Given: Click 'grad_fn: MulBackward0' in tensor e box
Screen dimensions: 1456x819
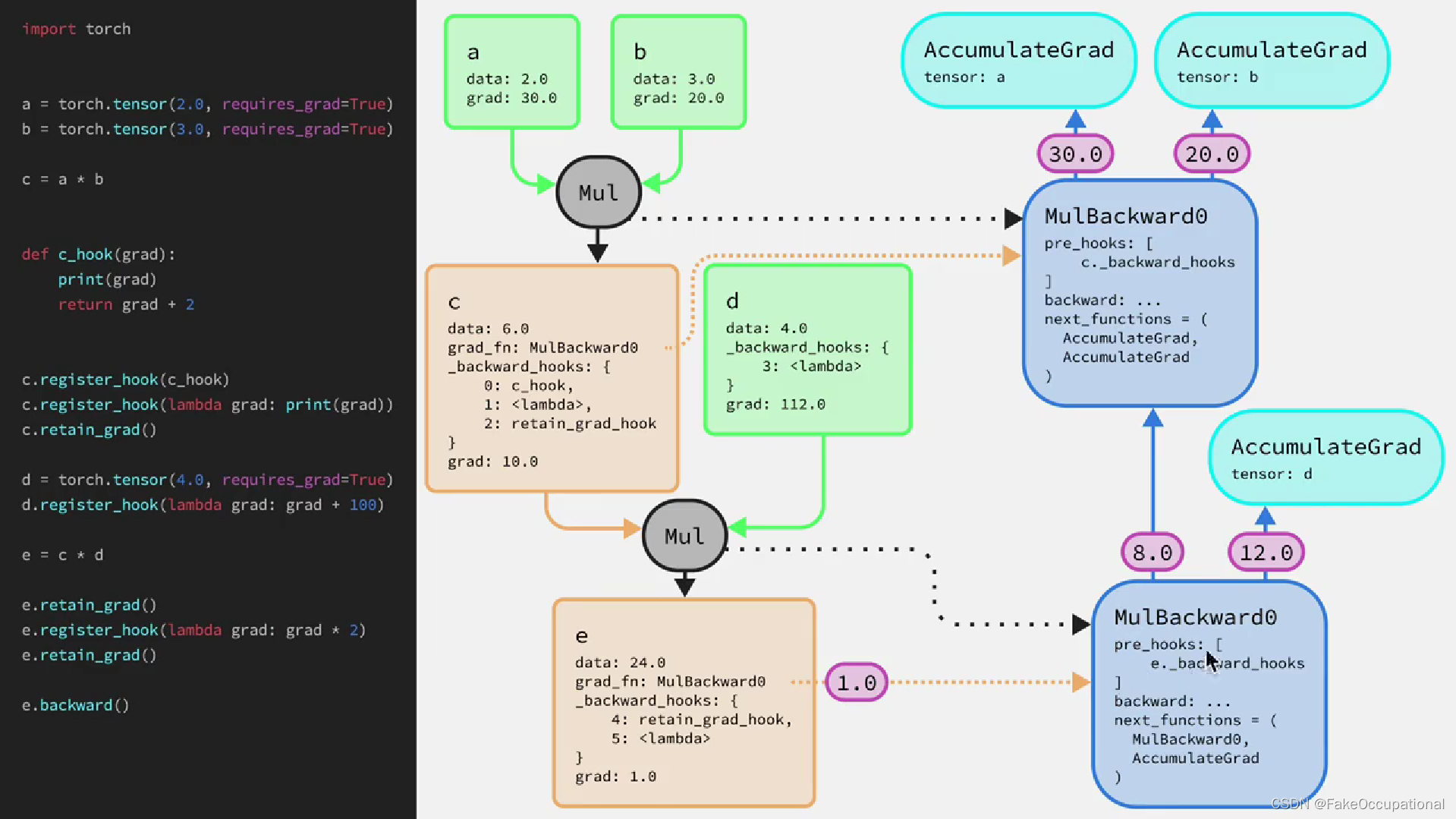Looking at the screenshot, I should click(670, 682).
